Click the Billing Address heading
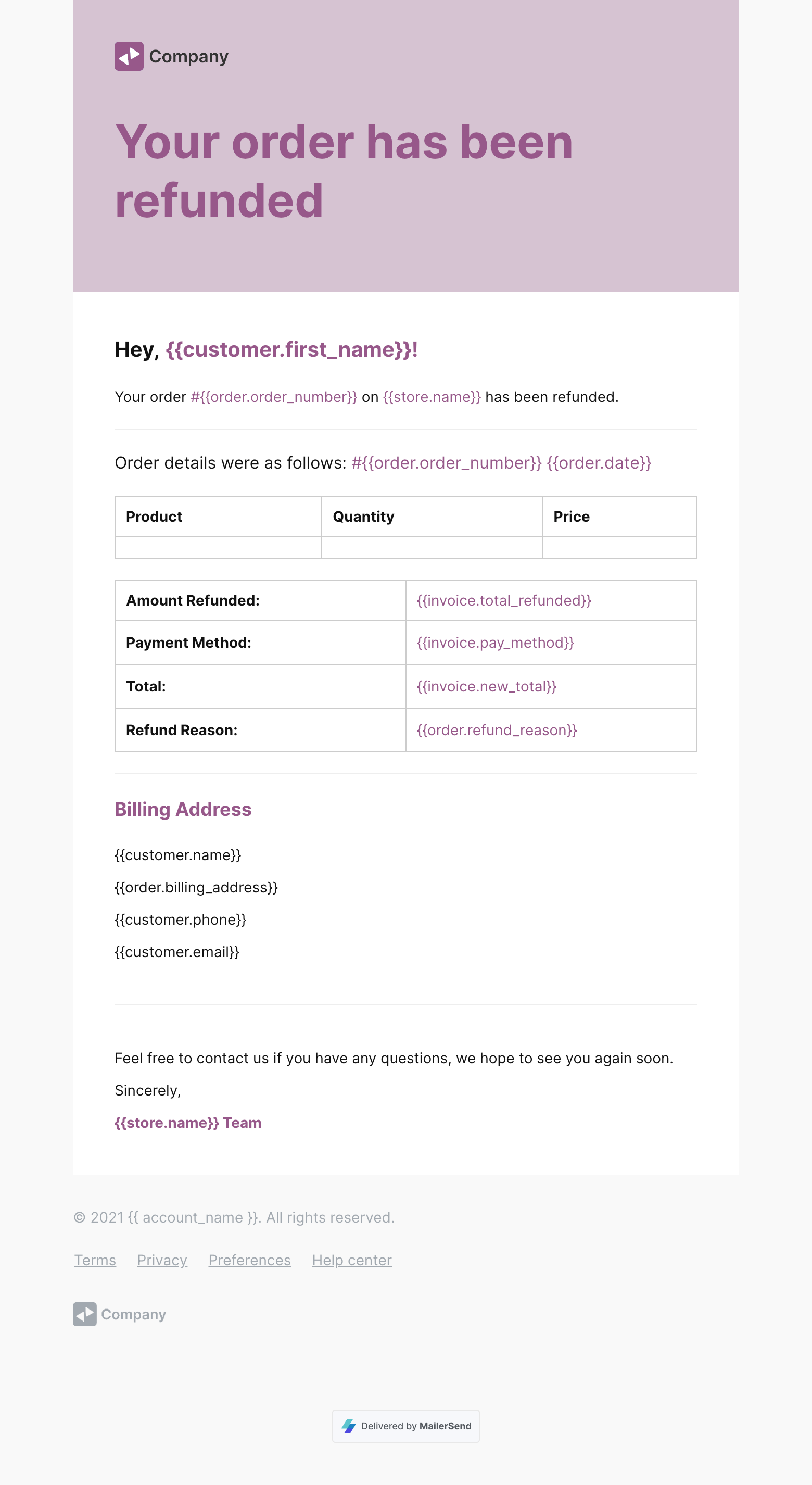Image resolution: width=812 pixels, height=1485 pixels. point(183,809)
